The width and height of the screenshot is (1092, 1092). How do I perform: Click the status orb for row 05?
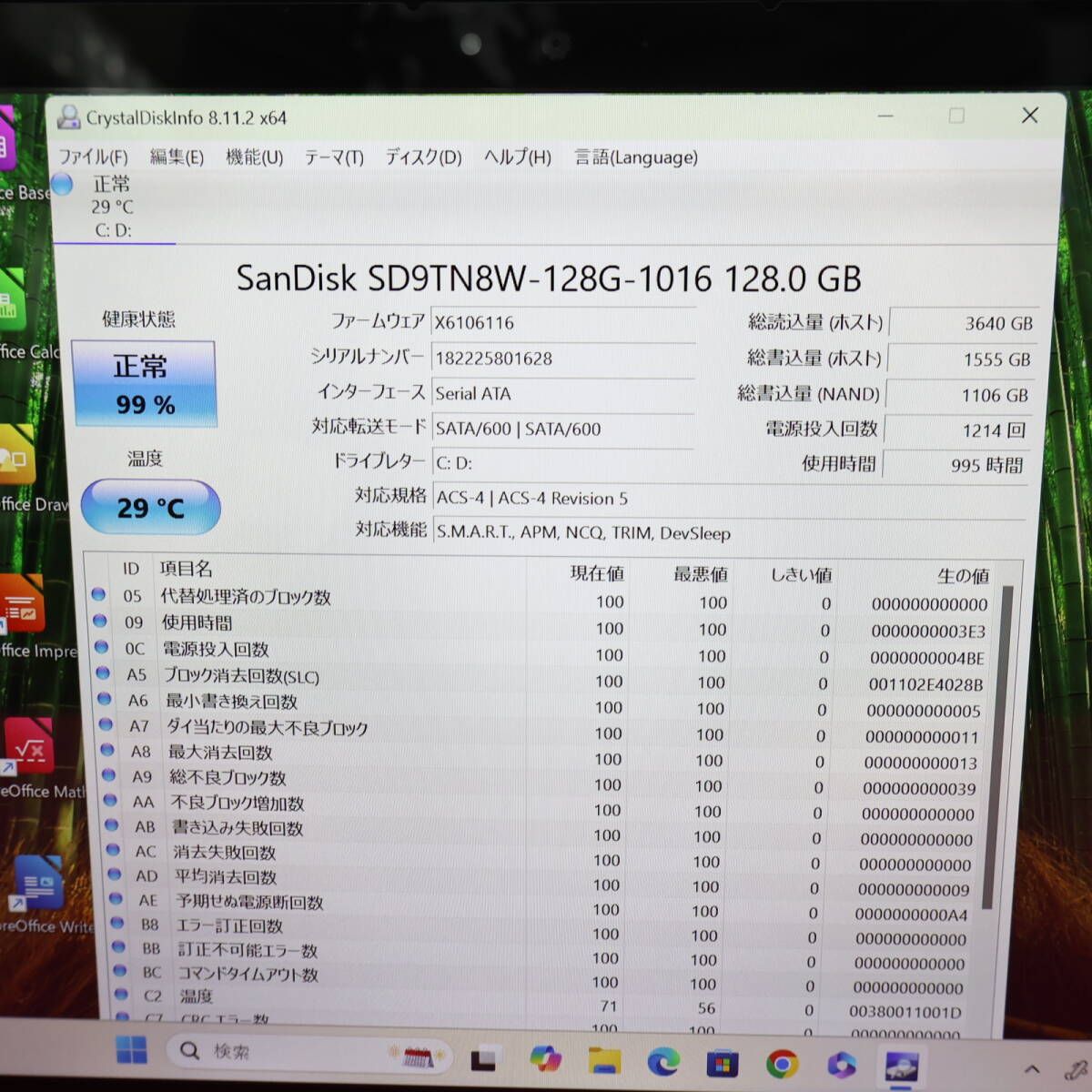98,595
